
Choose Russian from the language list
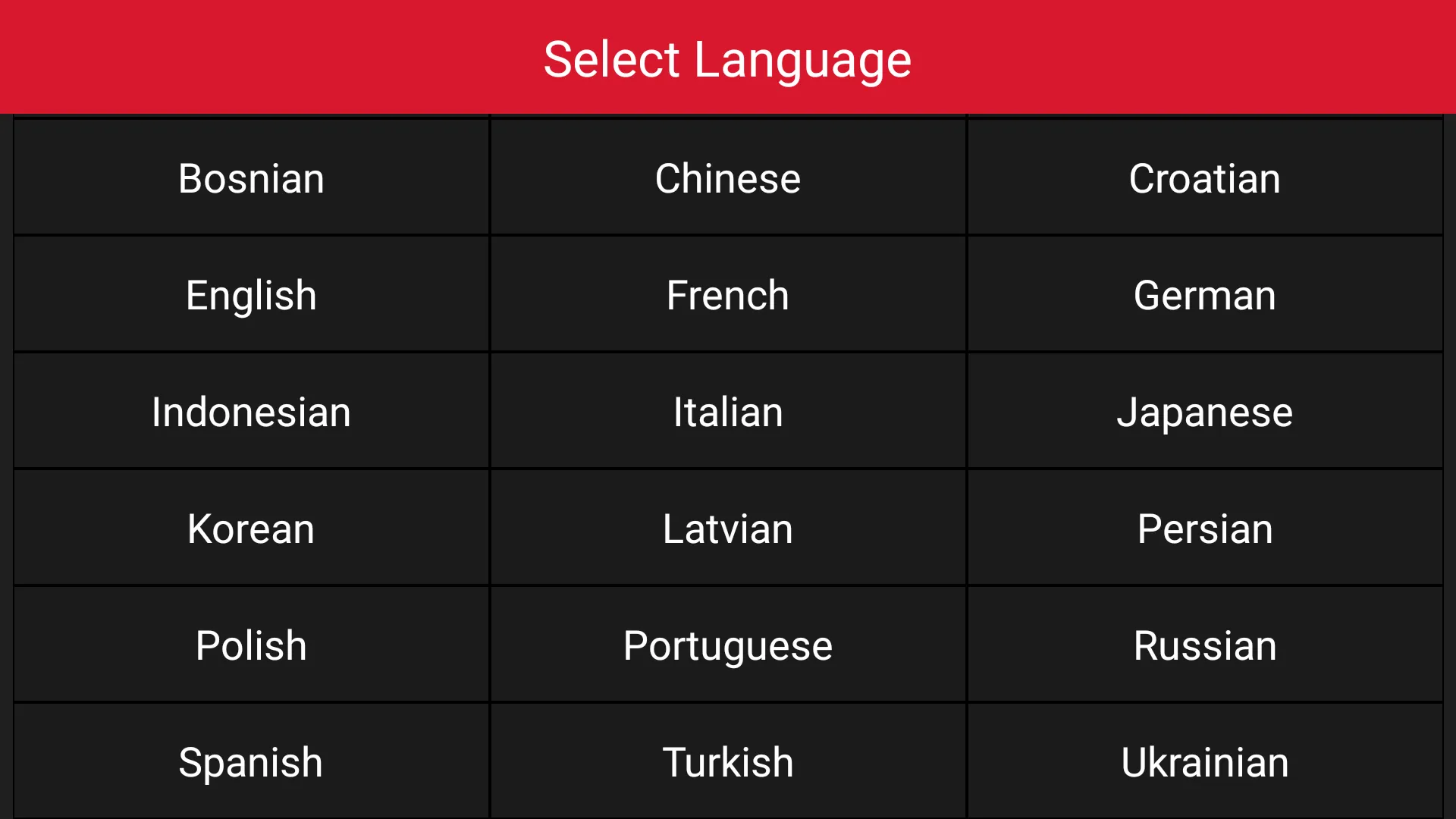tap(1204, 644)
